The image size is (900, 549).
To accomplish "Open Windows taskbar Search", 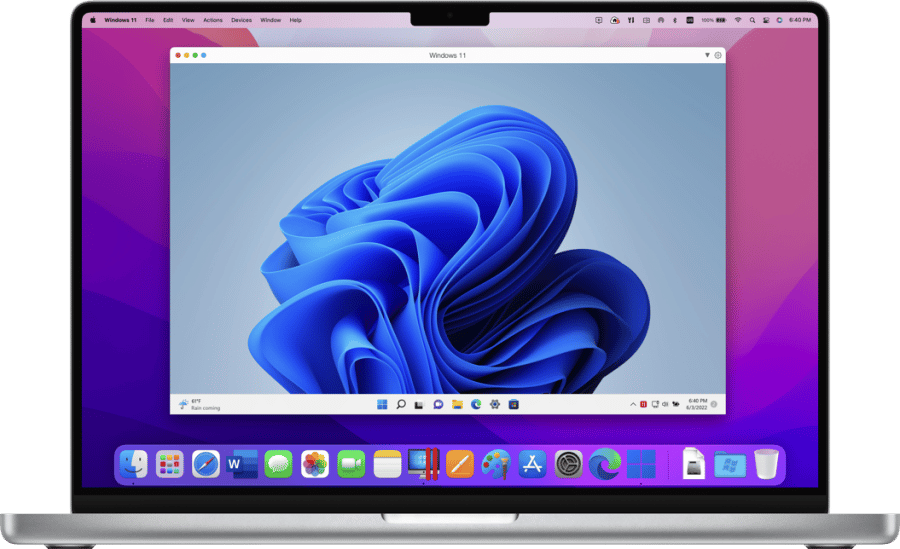I will coord(401,404).
